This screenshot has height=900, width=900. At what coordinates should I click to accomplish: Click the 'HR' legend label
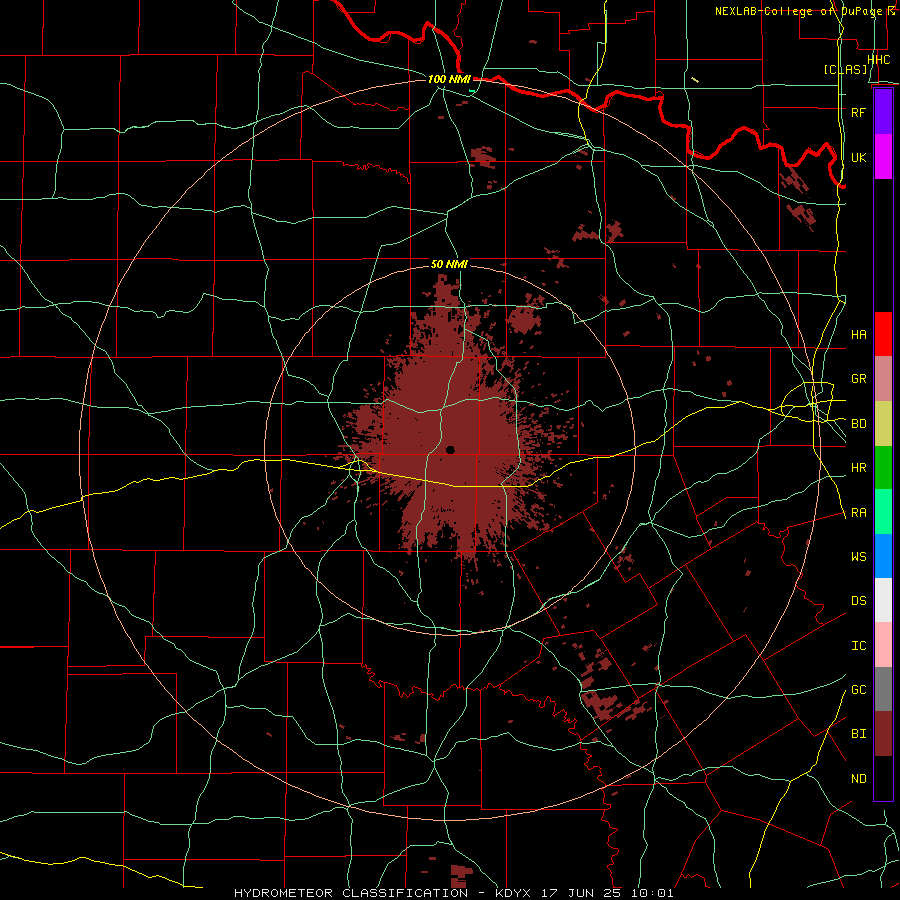(858, 468)
